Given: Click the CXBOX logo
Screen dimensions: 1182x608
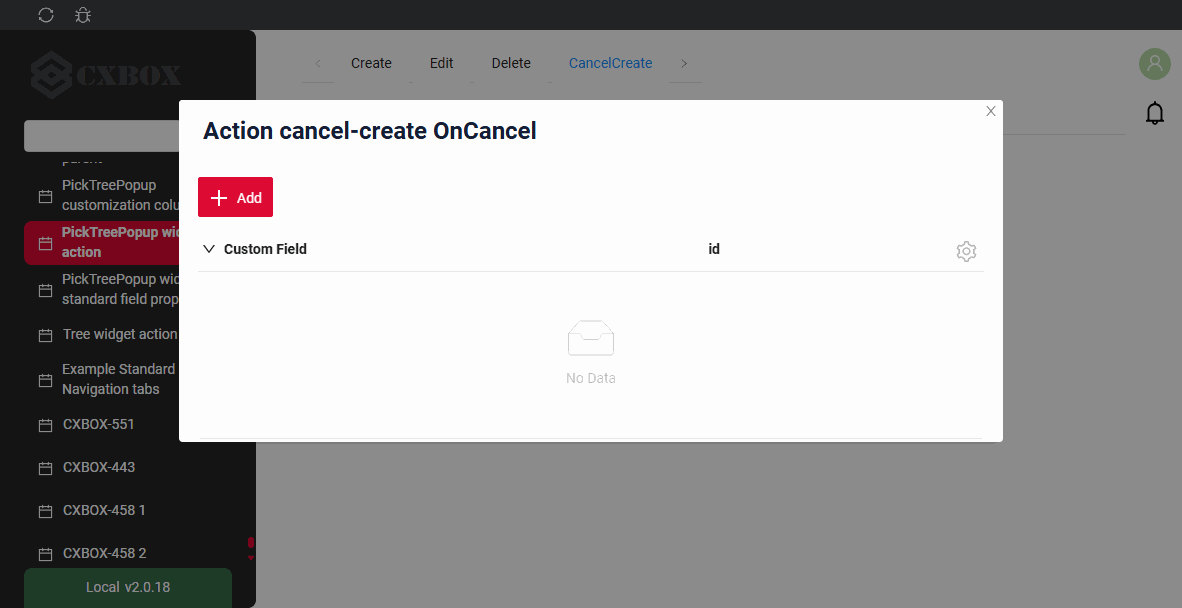Looking at the screenshot, I should (106, 75).
